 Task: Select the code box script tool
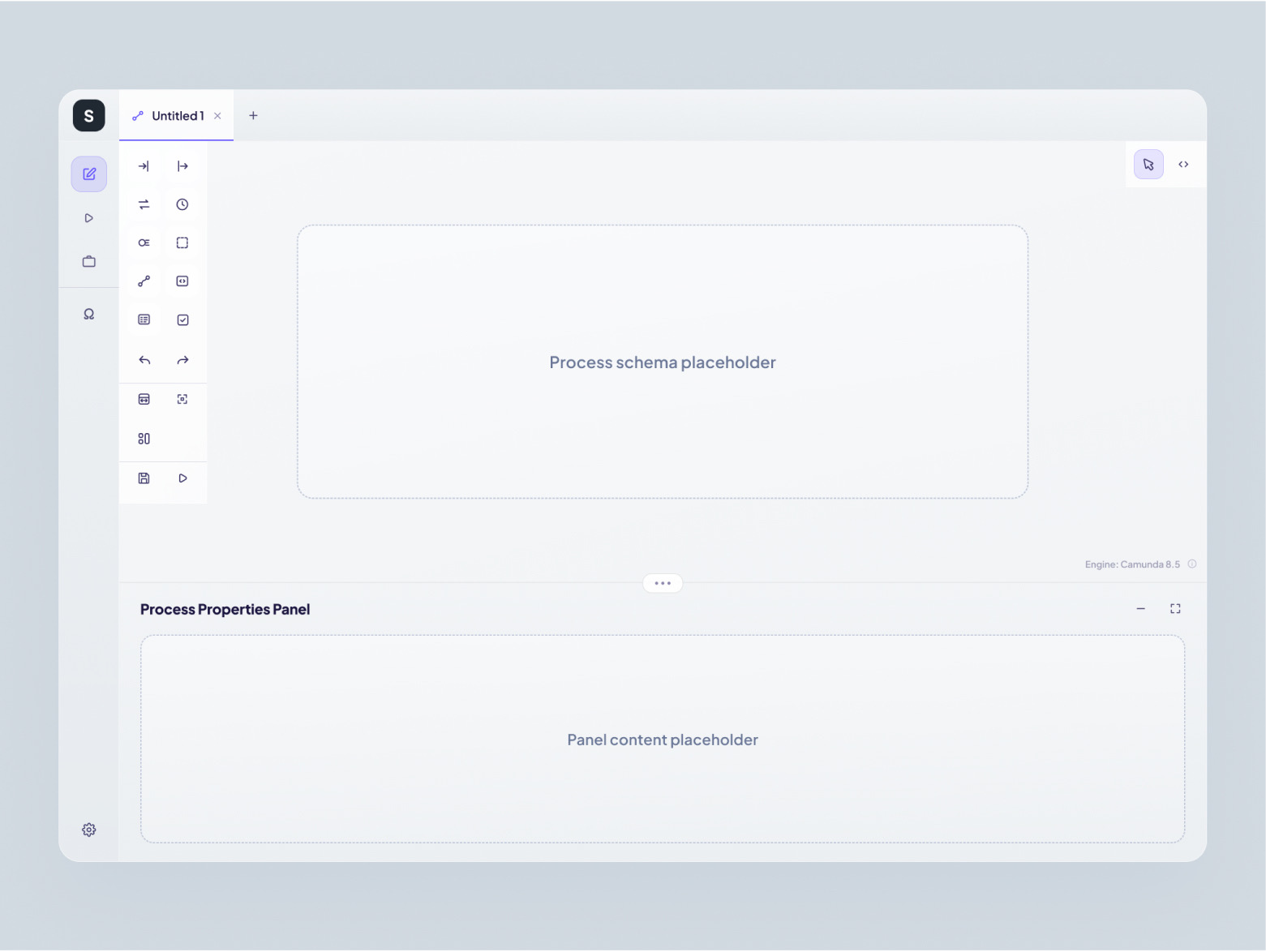pos(182,281)
